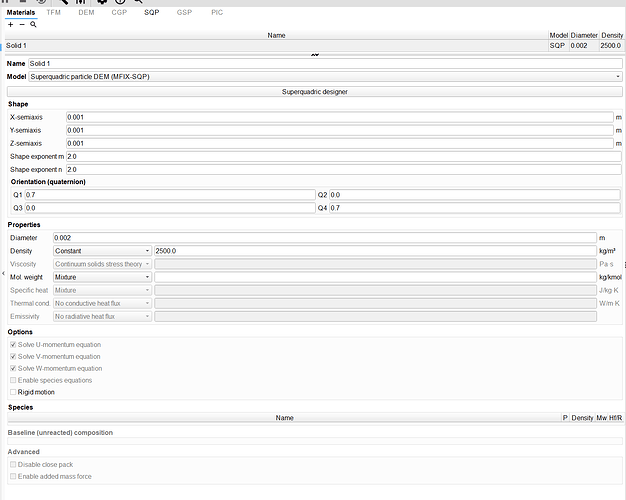The height and width of the screenshot is (500, 626).
Task: Click the Name input field
Action: (325, 63)
